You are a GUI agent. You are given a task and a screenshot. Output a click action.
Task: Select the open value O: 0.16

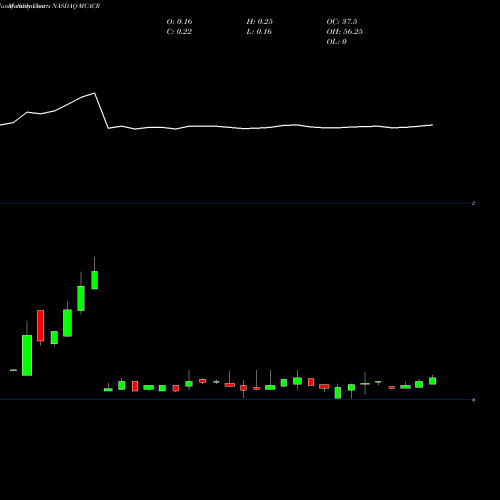coord(179,22)
